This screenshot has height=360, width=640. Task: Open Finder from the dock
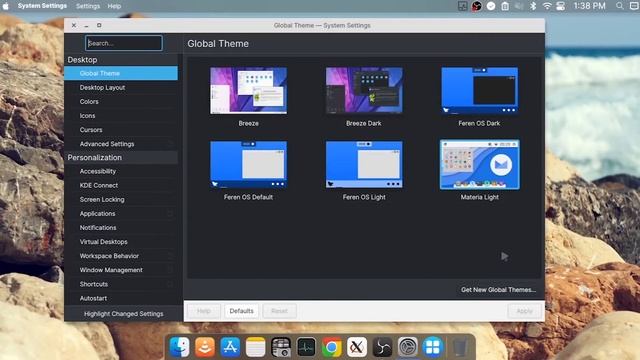tap(180, 347)
